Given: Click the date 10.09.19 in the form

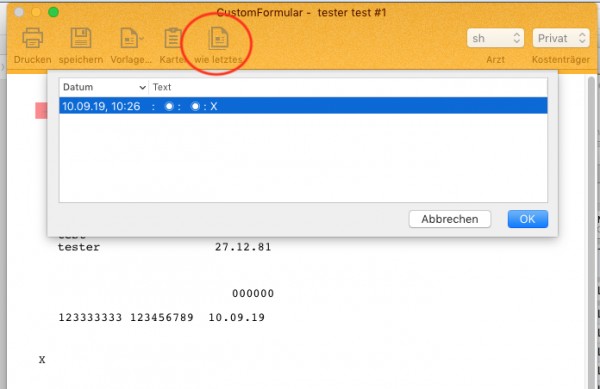Looking at the screenshot, I should pyautogui.click(x=236, y=317).
